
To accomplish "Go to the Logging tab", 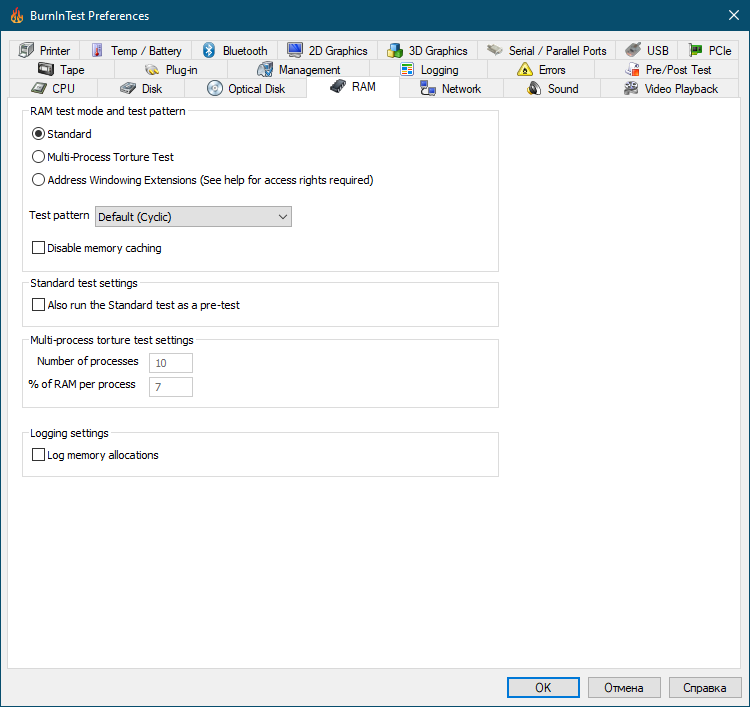I will click(429, 70).
